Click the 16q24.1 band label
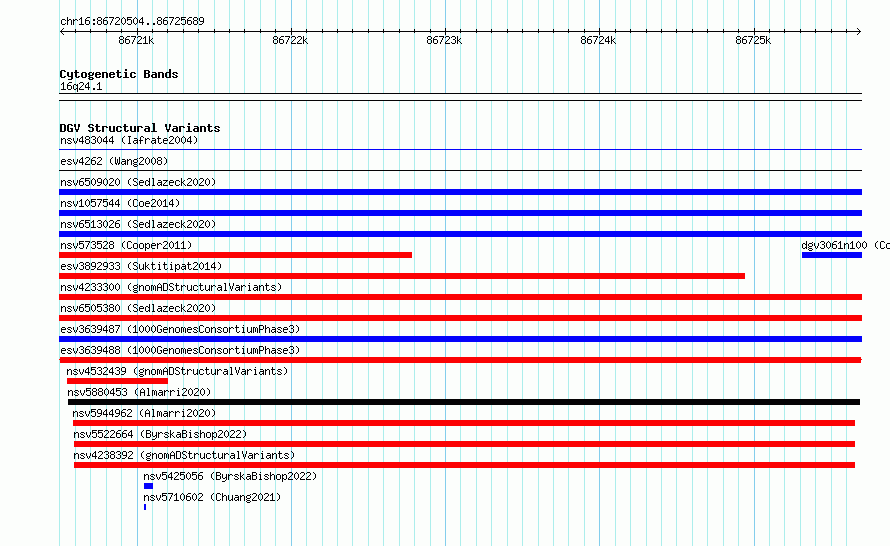The height and width of the screenshot is (546, 890). click(x=81, y=86)
